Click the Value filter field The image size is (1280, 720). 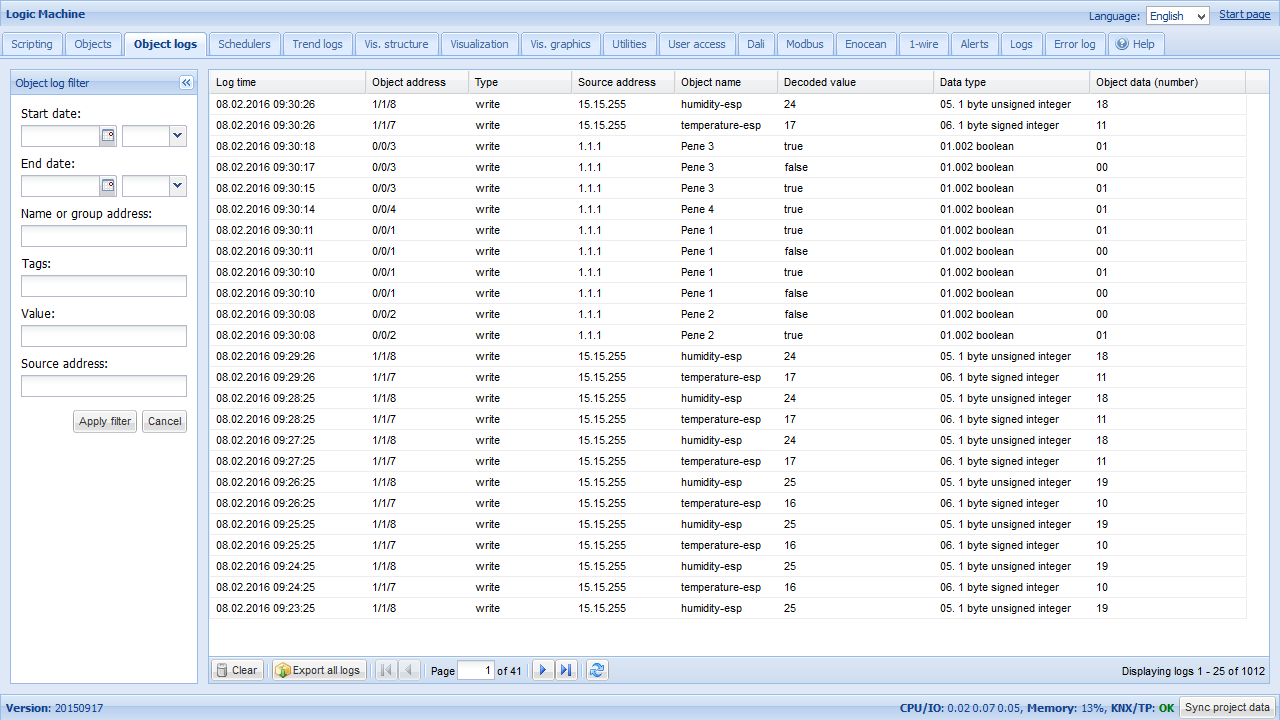click(x=104, y=336)
